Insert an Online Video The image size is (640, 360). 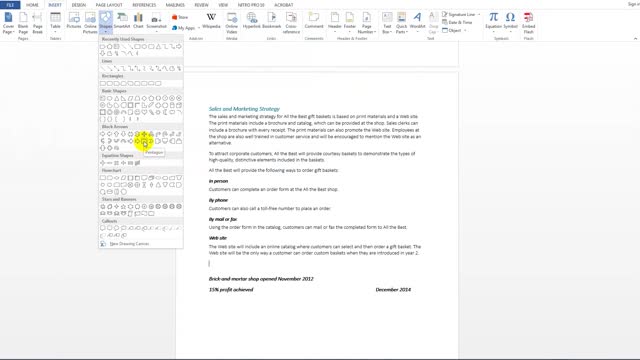point(231,23)
